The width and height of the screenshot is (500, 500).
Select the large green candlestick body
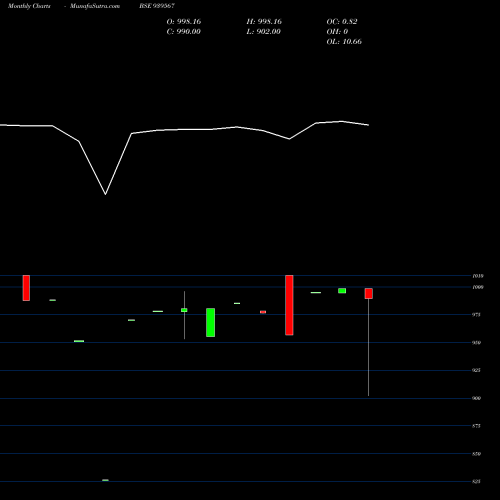point(211,322)
